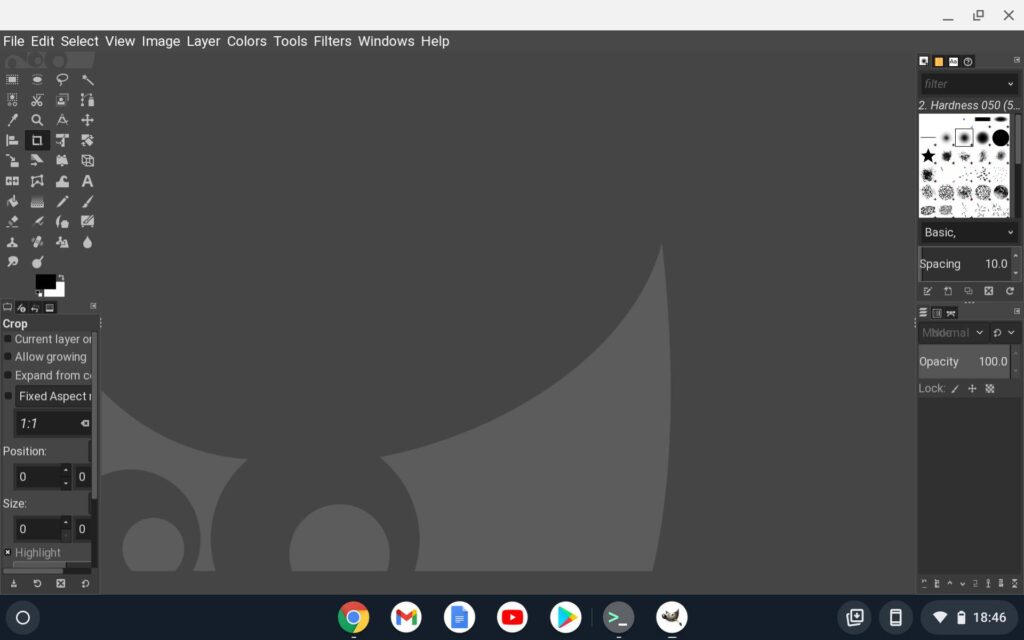Select the Fuzzy Select magic wand tool
The width and height of the screenshot is (1024, 640).
coord(88,80)
